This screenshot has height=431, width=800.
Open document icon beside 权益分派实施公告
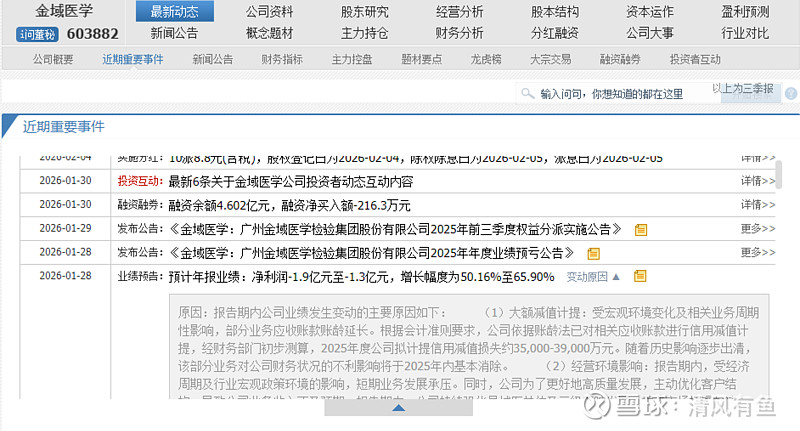click(x=641, y=230)
